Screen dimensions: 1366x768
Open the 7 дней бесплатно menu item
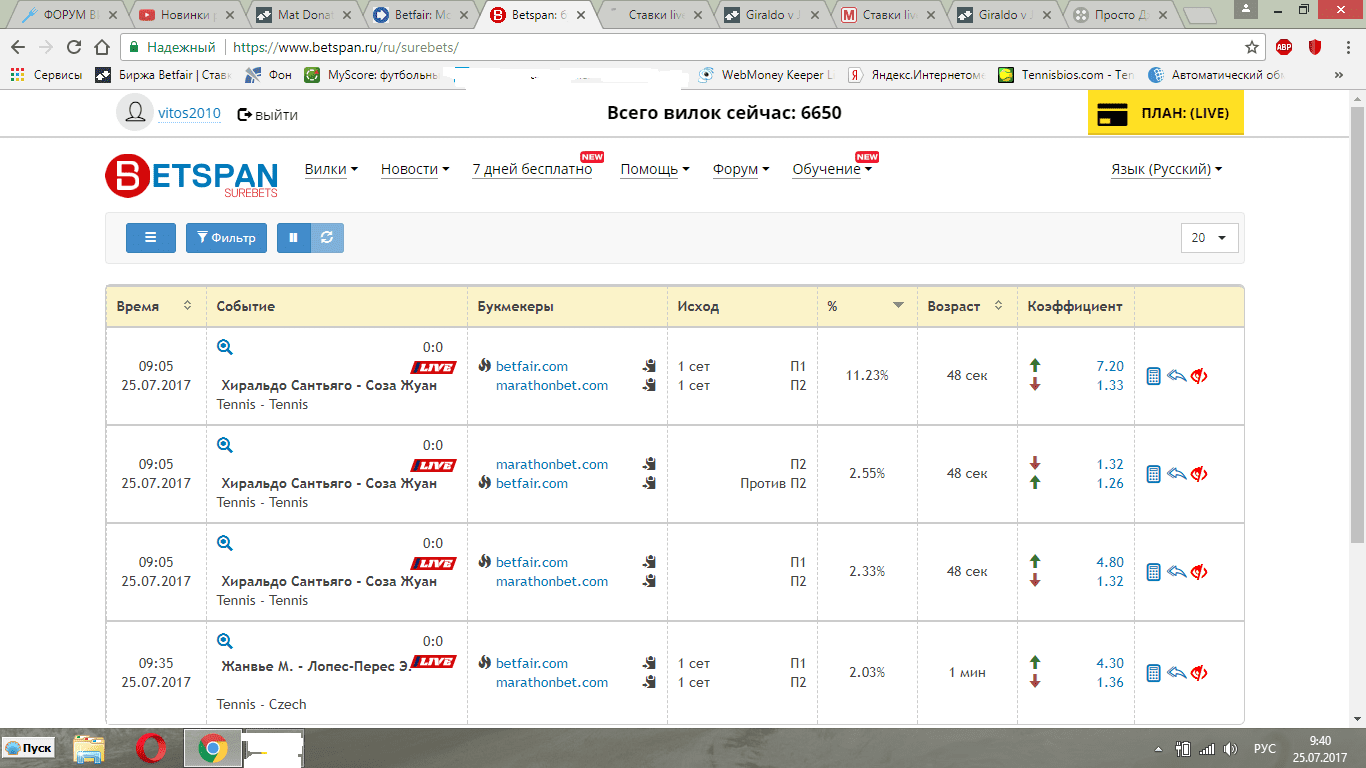pos(532,169)
